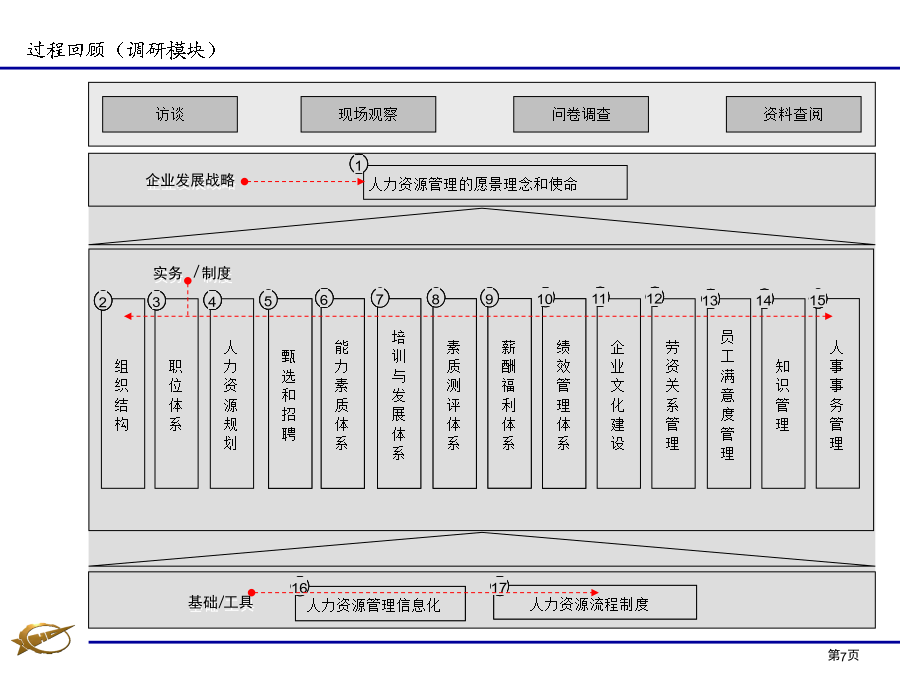Select the 绩效管理体系 column
The height and width of the screenshot is (675, 900).
[564, 393]
